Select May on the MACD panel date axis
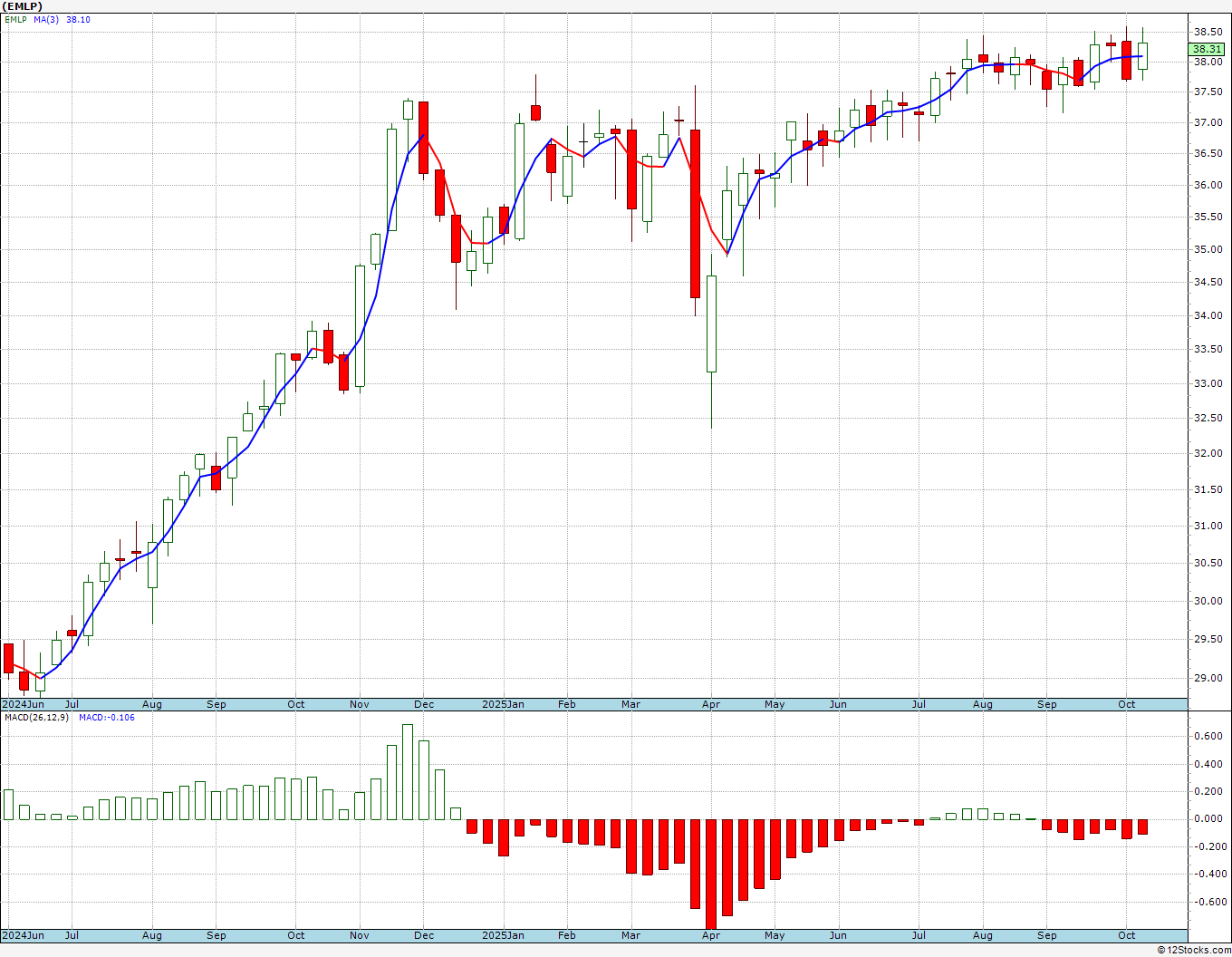The width and height of the screenshot is (1232, 957). click(x=775, y=935)
